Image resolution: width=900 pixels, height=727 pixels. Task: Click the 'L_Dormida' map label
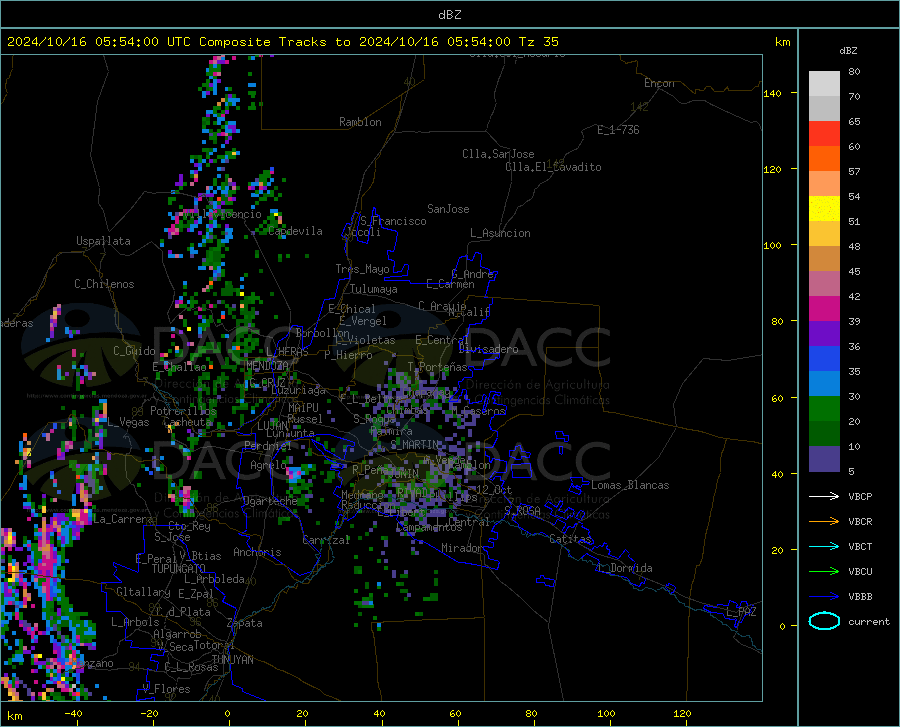pos(624,568)
